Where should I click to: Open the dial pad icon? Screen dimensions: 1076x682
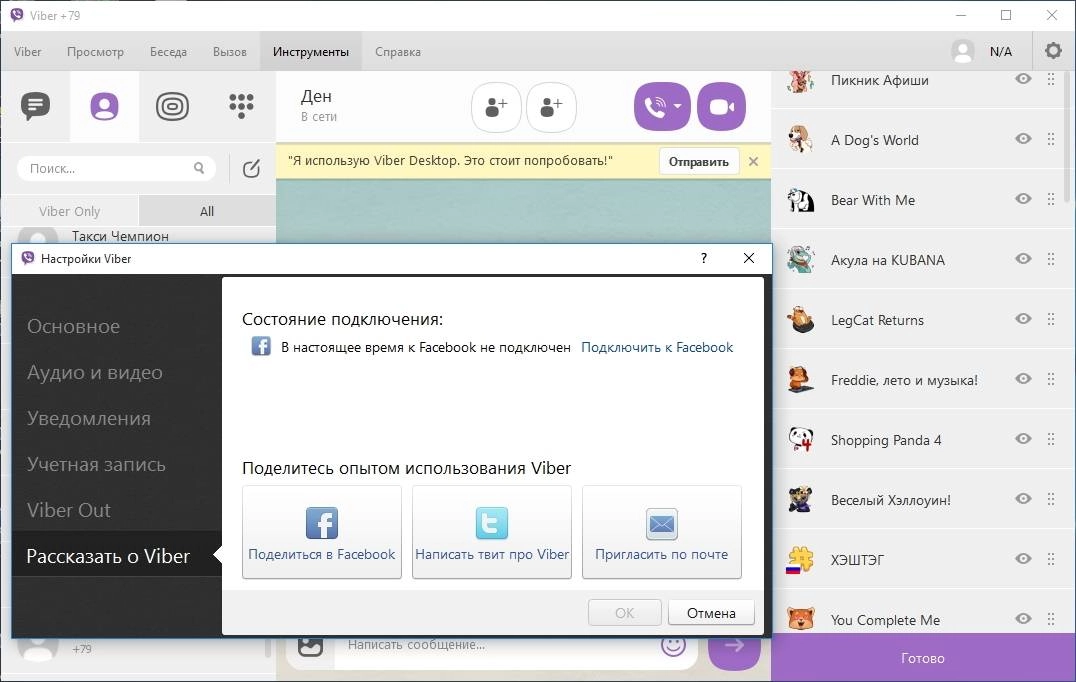241,106
